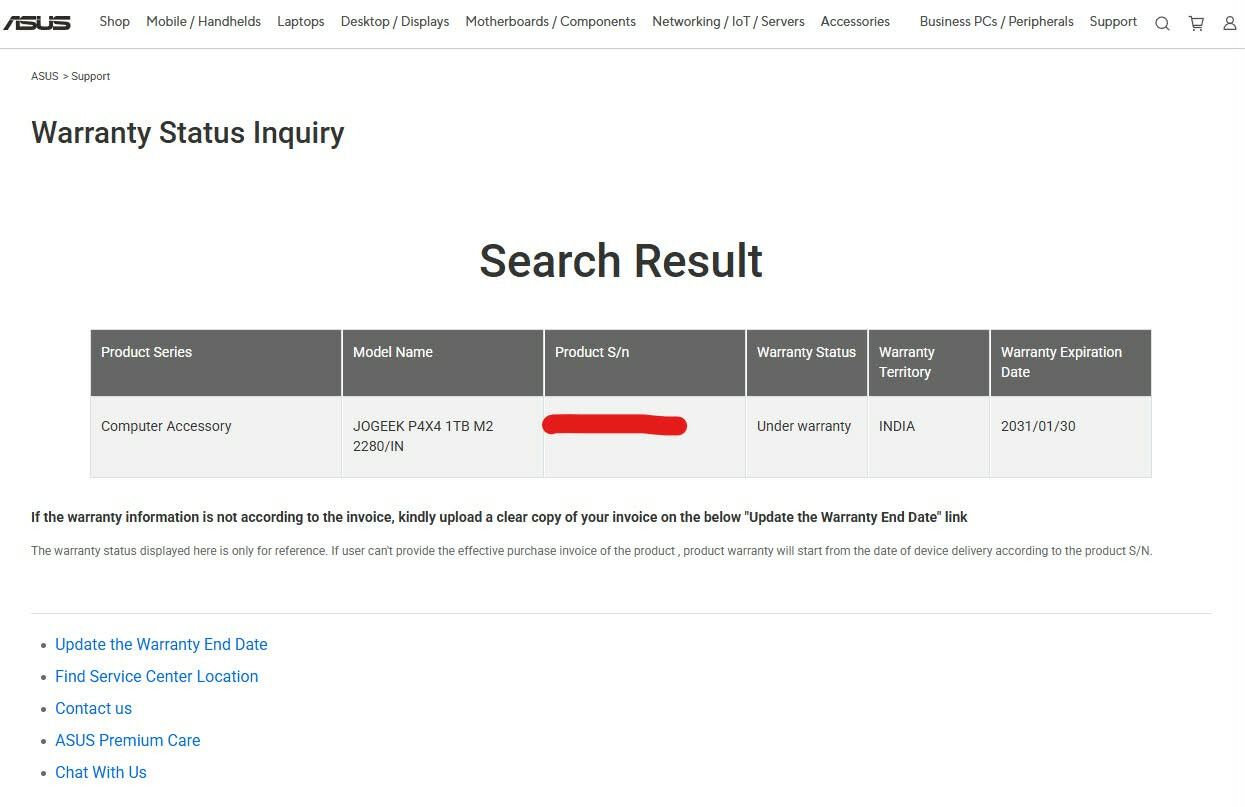
Task: Click ASUS breadcrumb link
Action: 44,77
